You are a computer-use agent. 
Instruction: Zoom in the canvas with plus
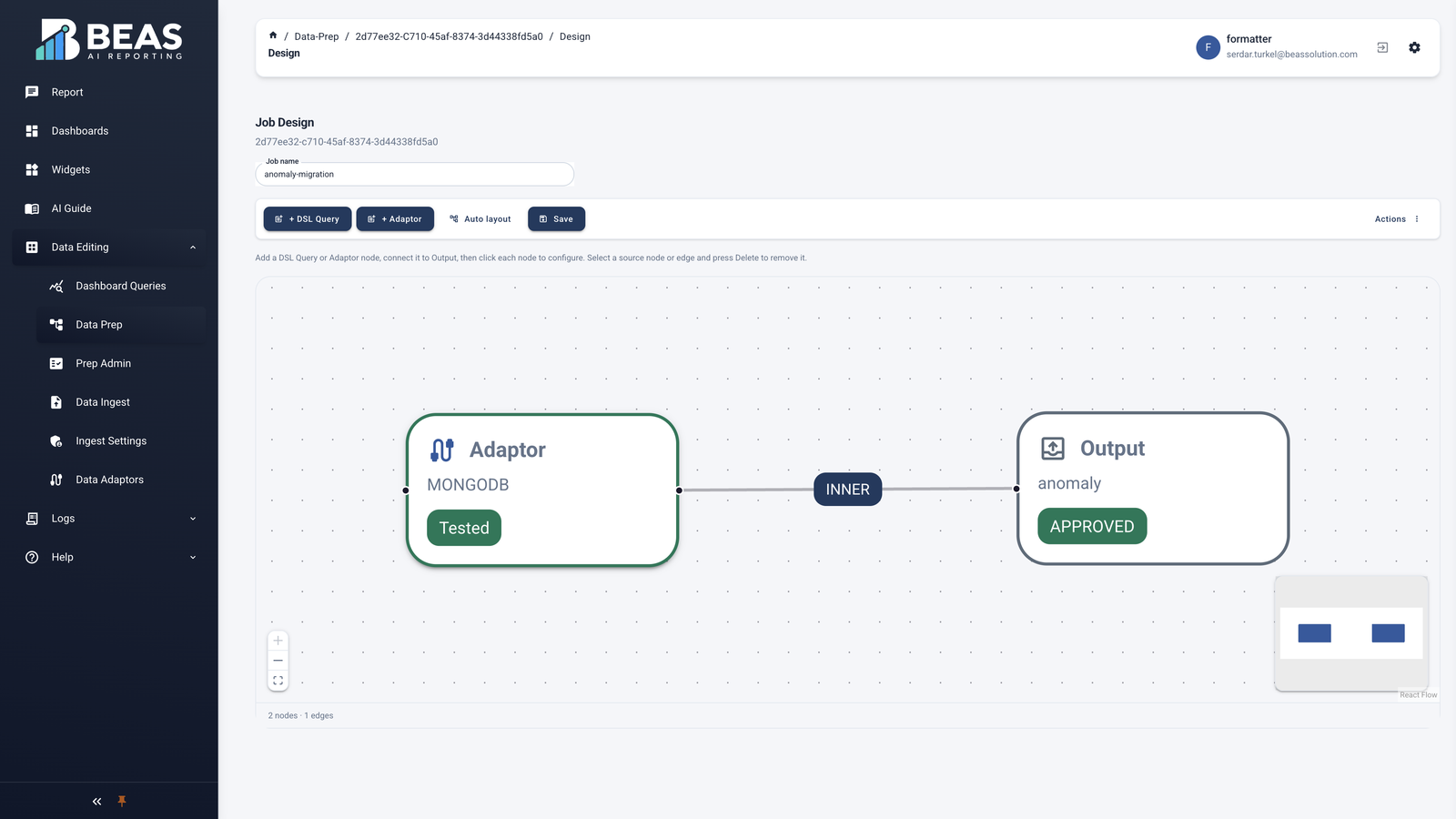coord(278,641)
